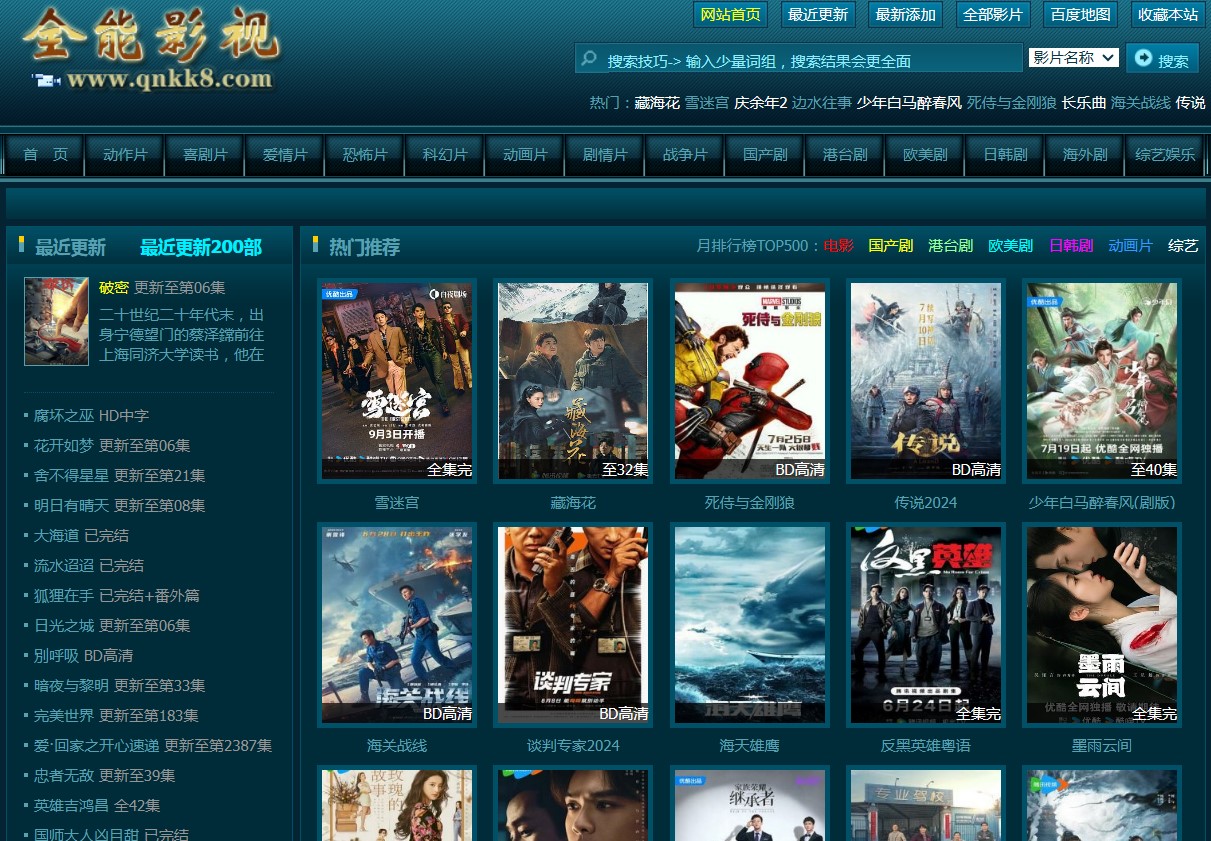Select 港台剧 category tab
Screen dimensions: 1211x841
[845, 155]
